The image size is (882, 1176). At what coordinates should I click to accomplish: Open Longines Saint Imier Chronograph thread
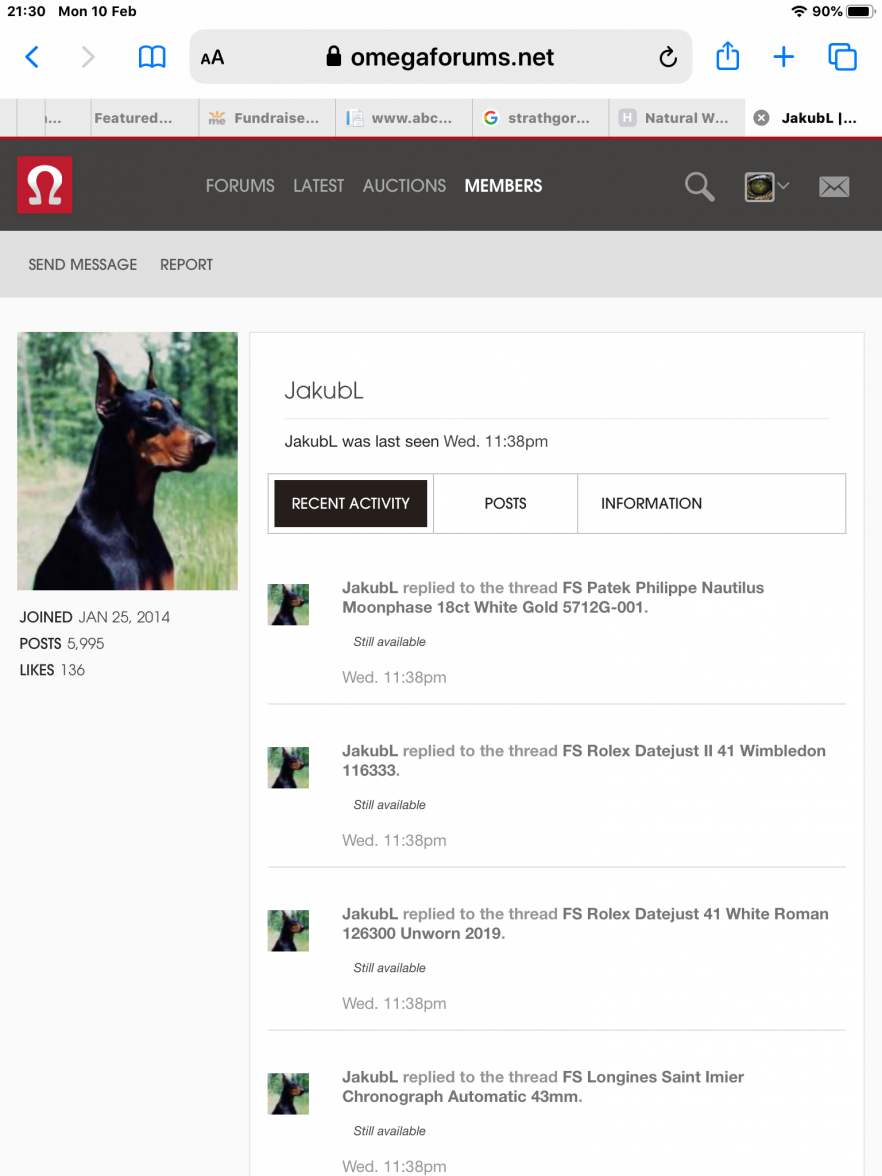[x=543, y=1086]
